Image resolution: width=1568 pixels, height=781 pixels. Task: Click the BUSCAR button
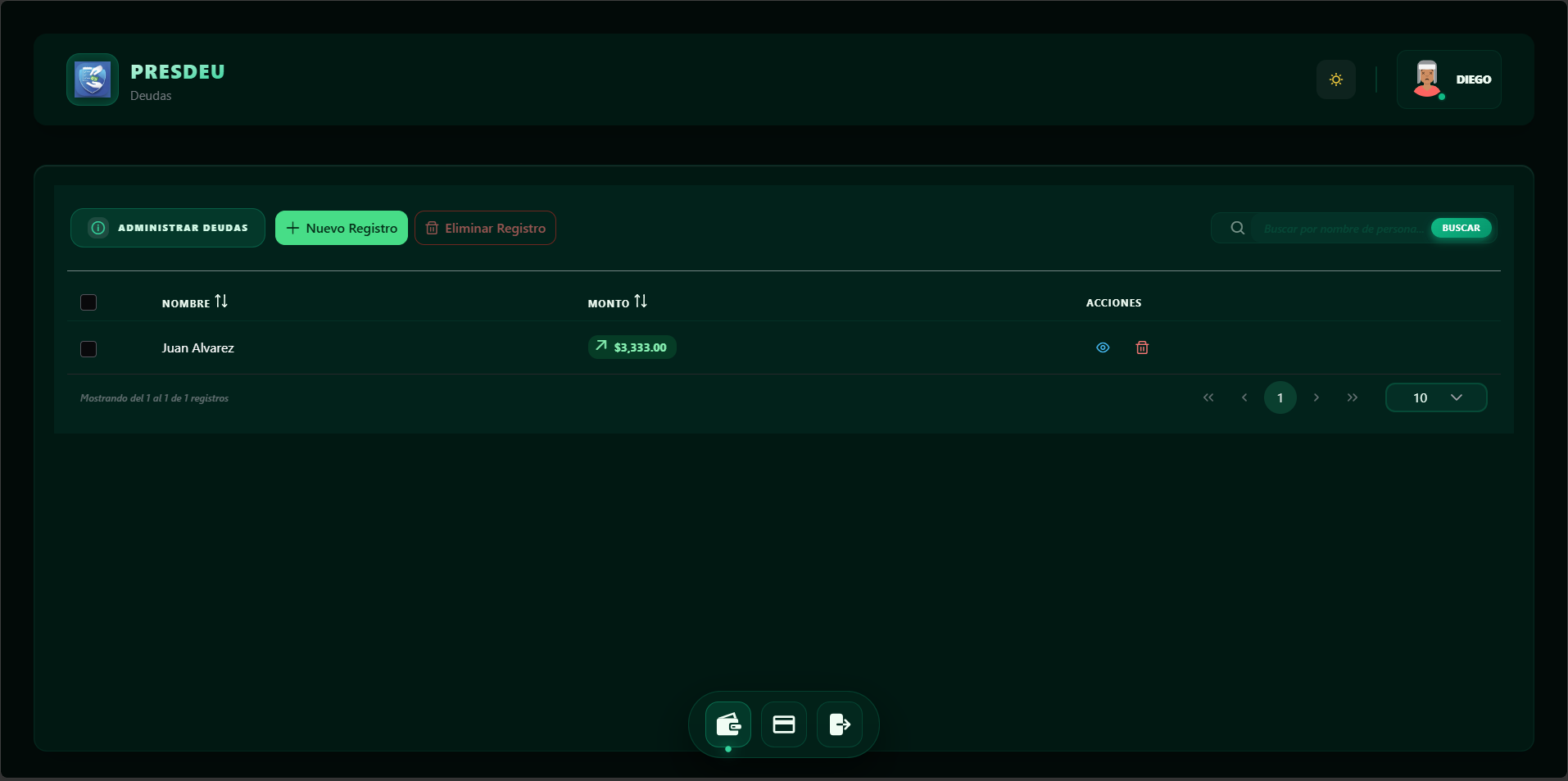coord(1461,228)
